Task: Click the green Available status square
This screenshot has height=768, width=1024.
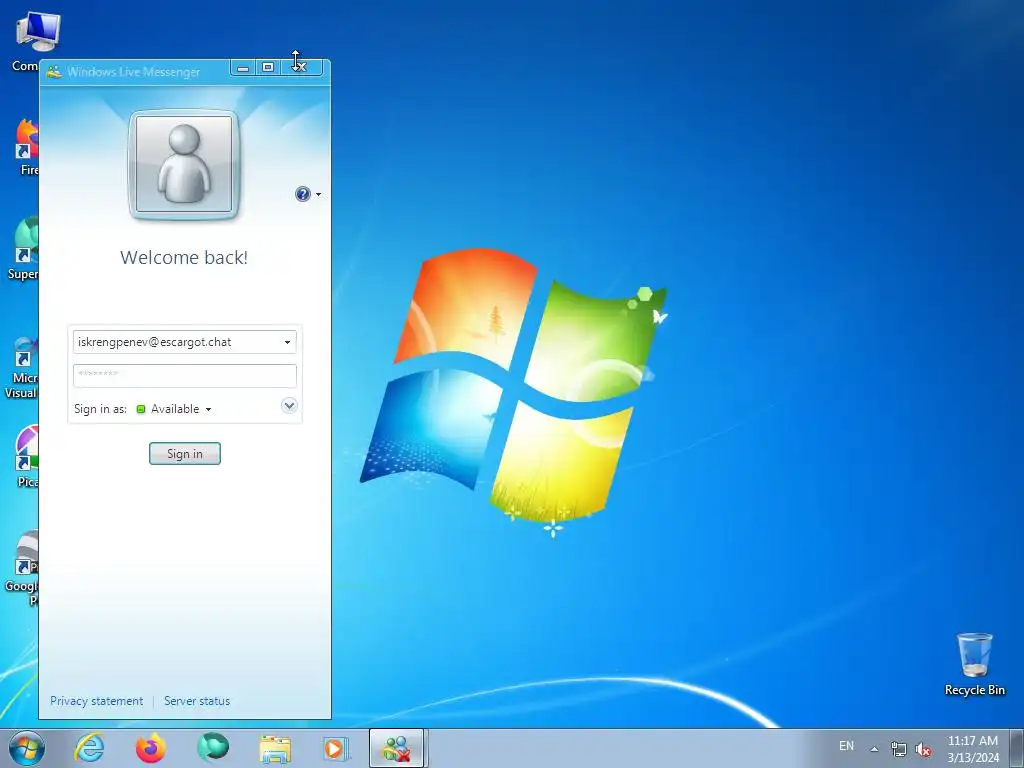Action: pyautogui.click(x=140, y=409)
